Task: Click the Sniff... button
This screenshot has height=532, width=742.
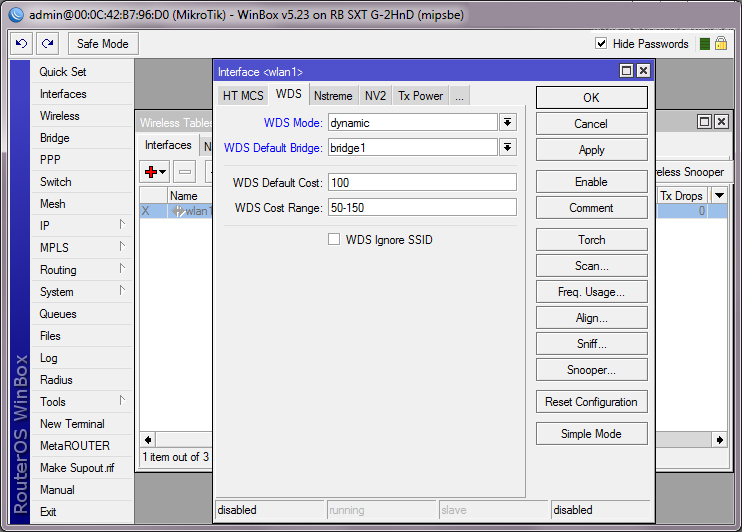Action: (592, 344)
